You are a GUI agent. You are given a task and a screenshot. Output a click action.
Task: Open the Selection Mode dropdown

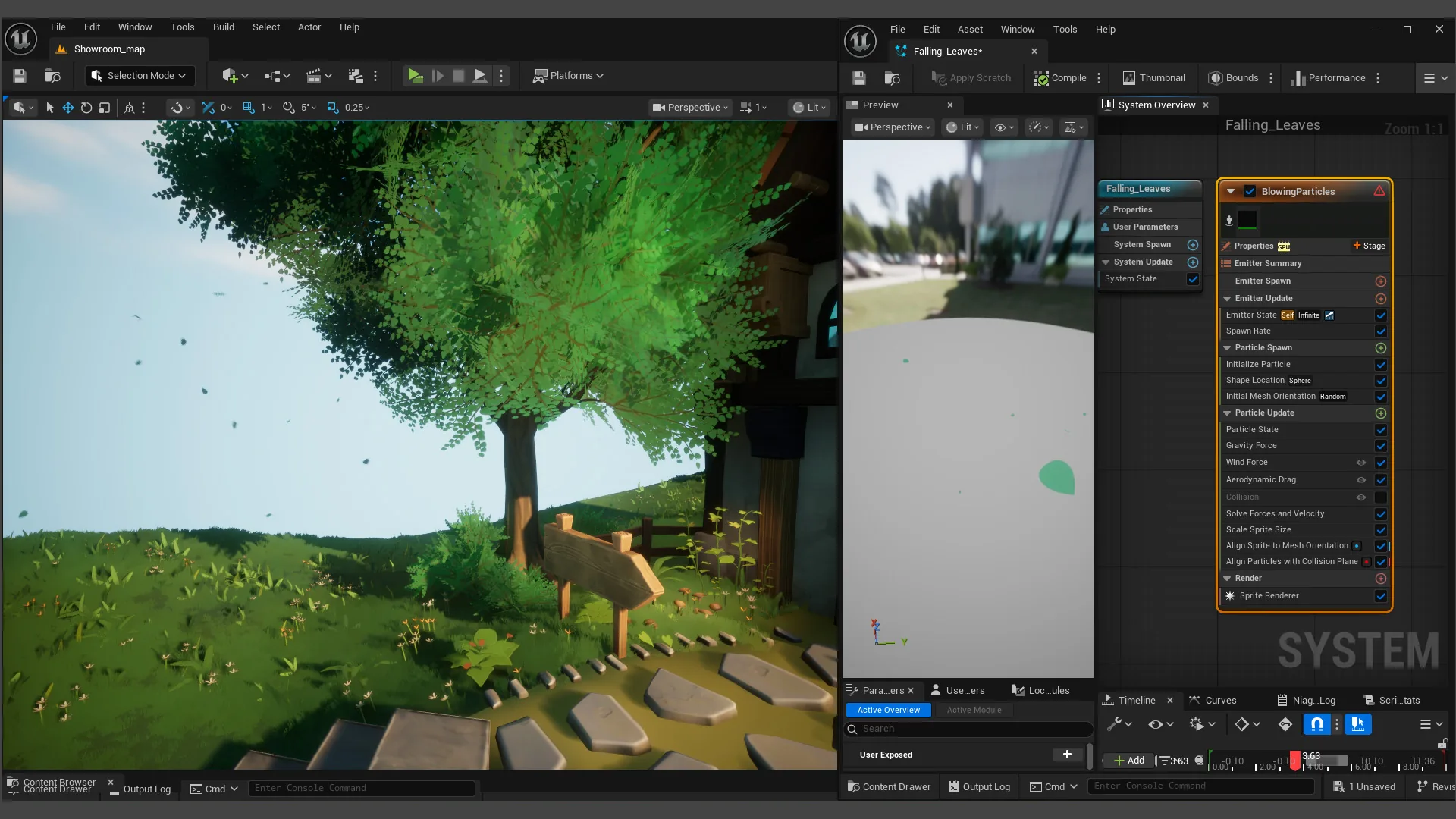[x=139, y=76]
